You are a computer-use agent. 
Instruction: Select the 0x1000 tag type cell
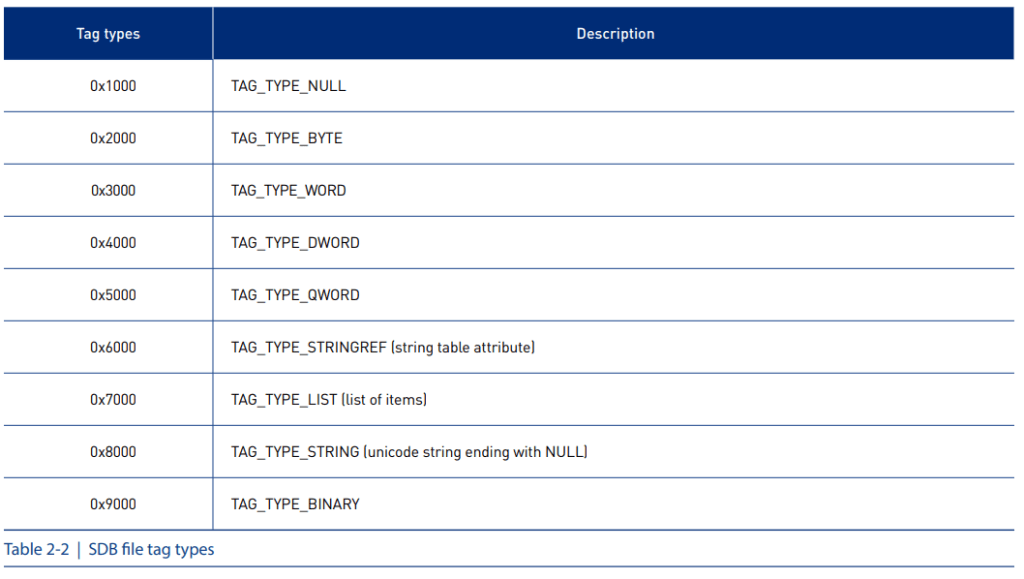[113, 86]
